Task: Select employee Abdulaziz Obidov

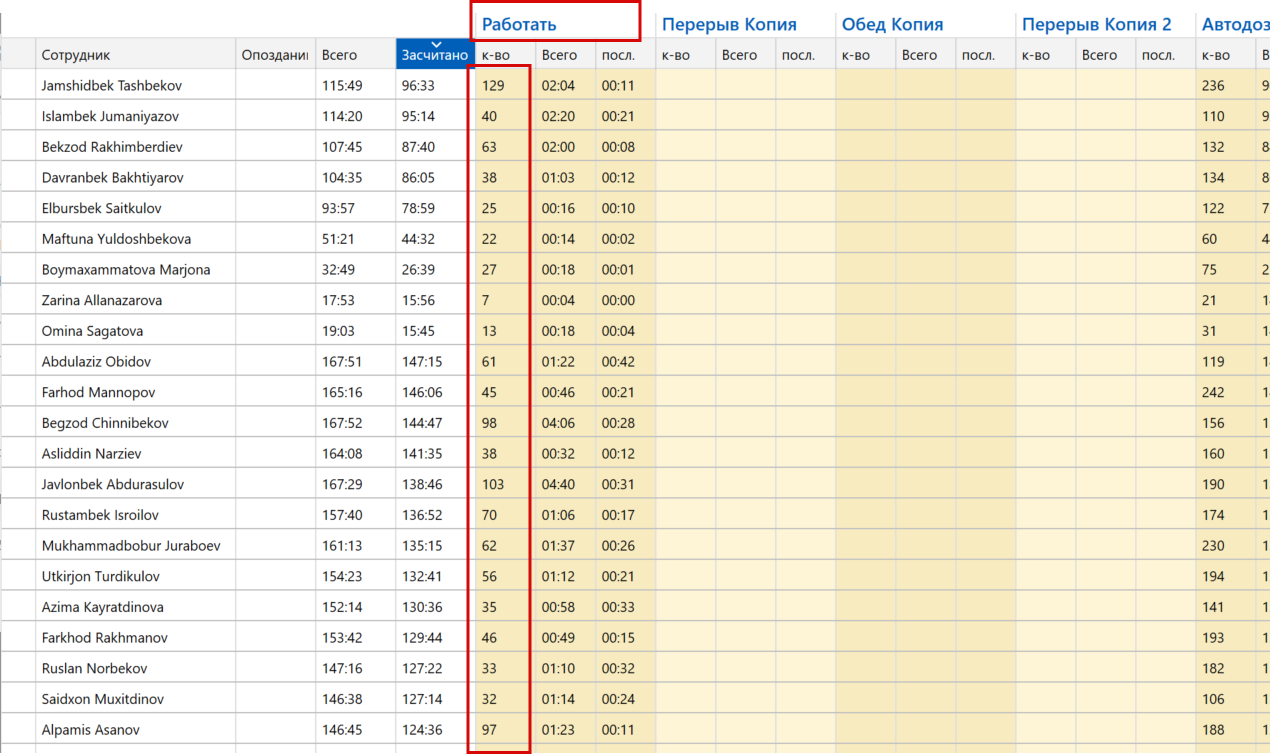Action: pyautogui.click(x=96, y=362)
